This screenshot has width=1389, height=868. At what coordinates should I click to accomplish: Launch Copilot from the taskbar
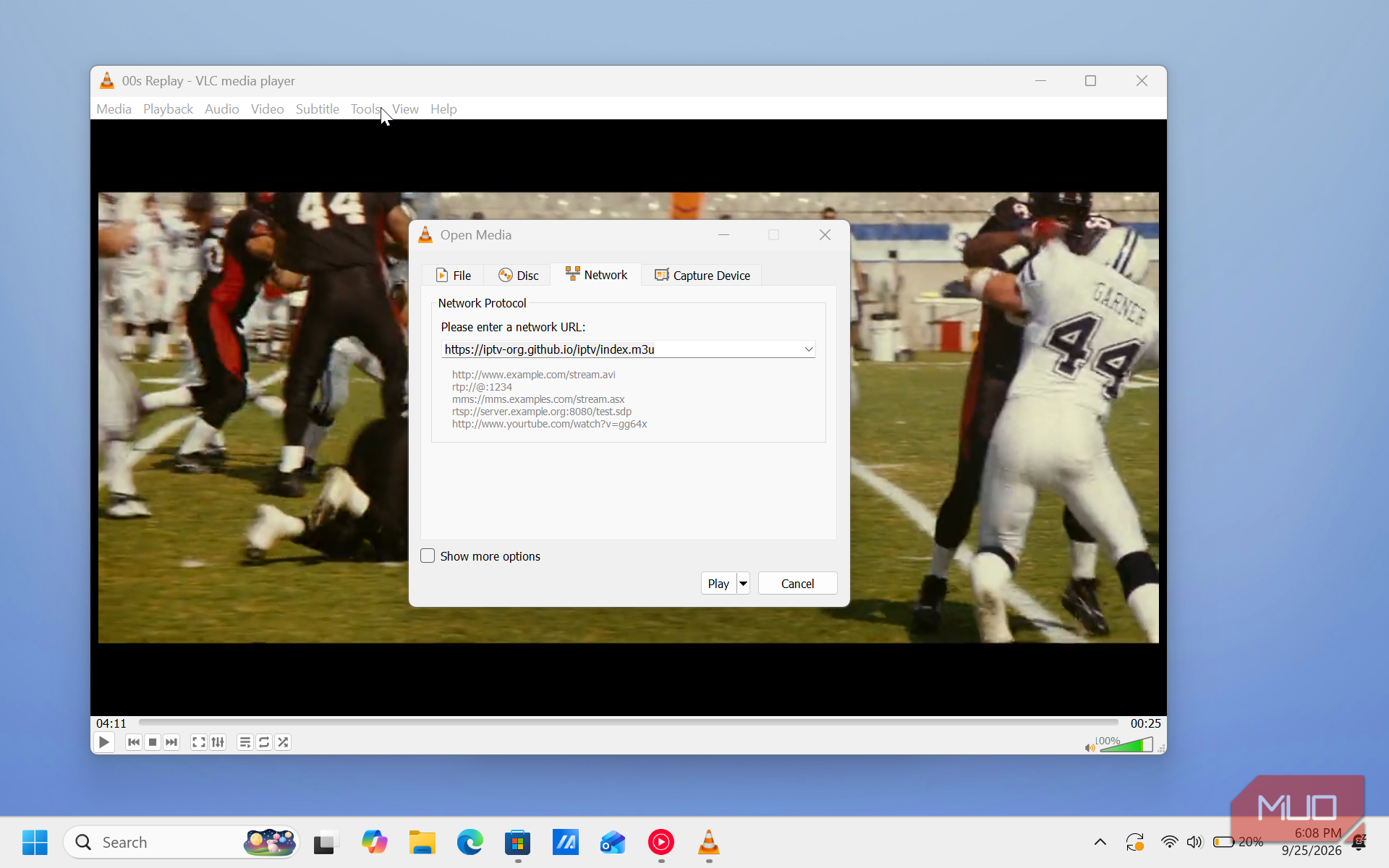(374, 842)
